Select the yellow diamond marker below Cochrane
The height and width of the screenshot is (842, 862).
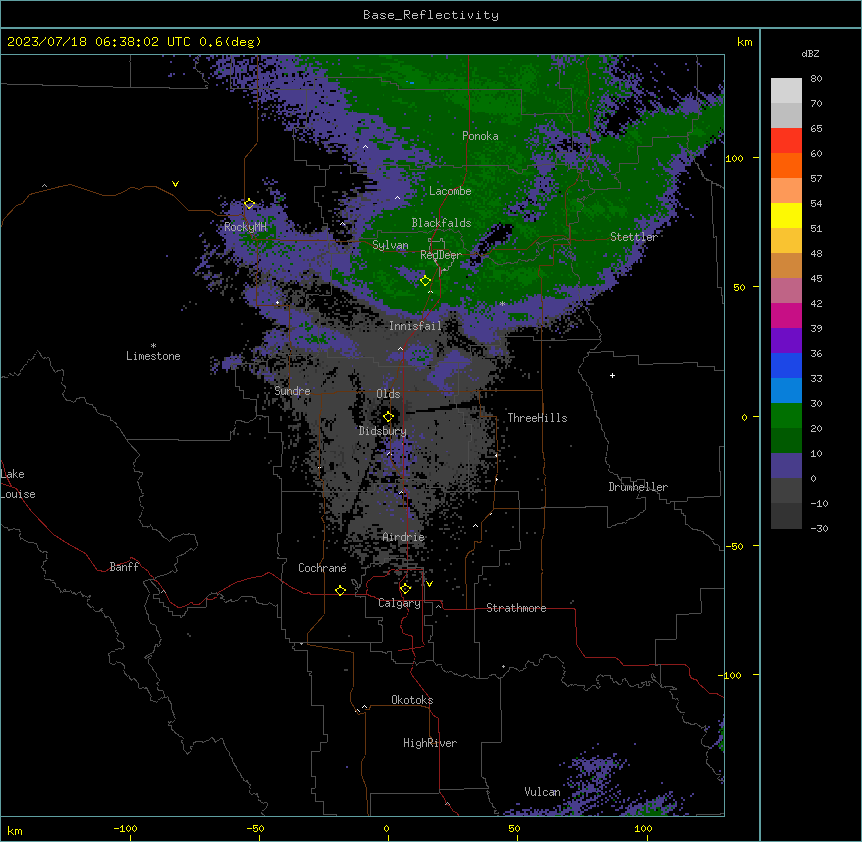point(340,590)
